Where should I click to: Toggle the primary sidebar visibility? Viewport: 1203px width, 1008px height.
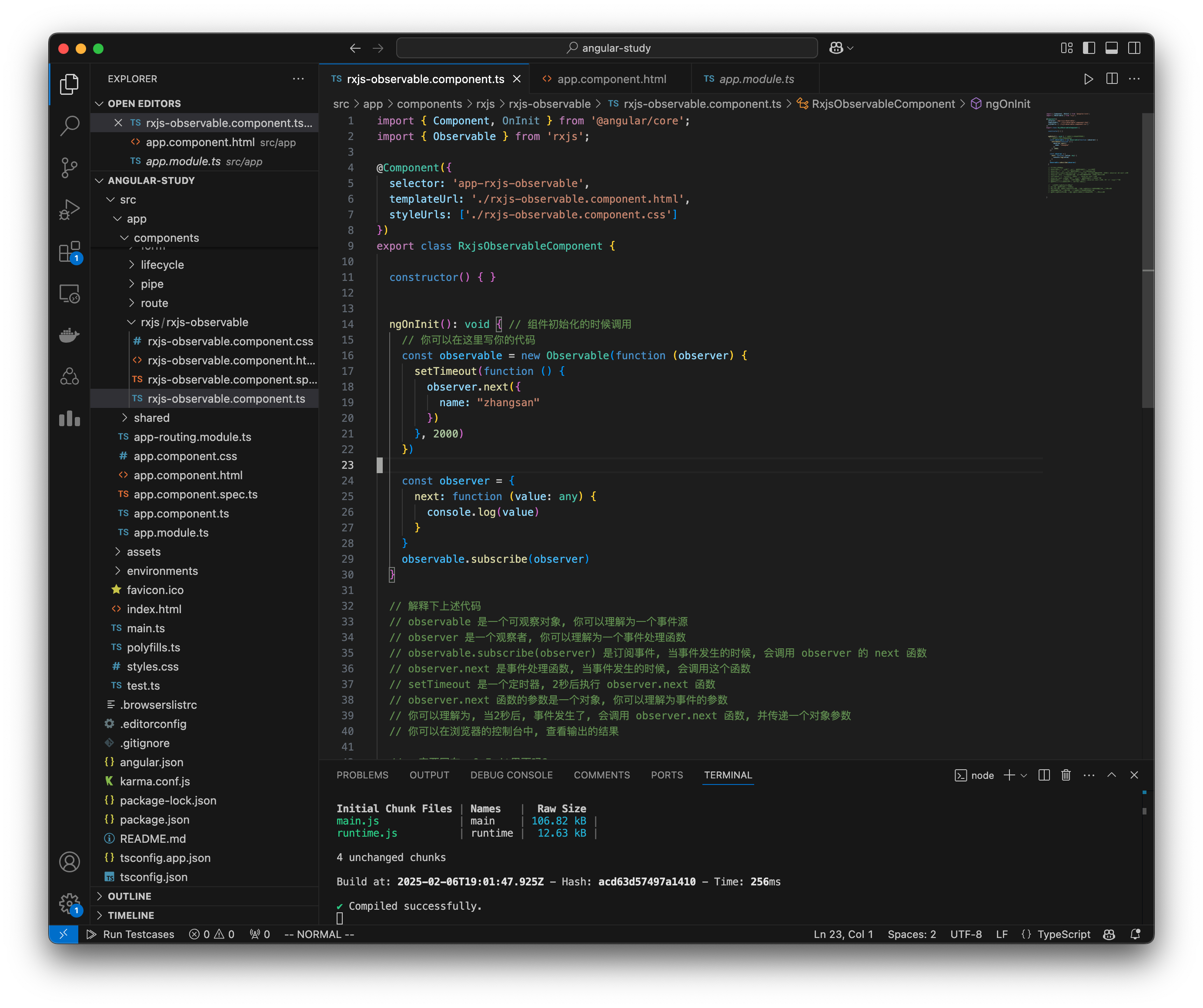(x=1089, y=48)
